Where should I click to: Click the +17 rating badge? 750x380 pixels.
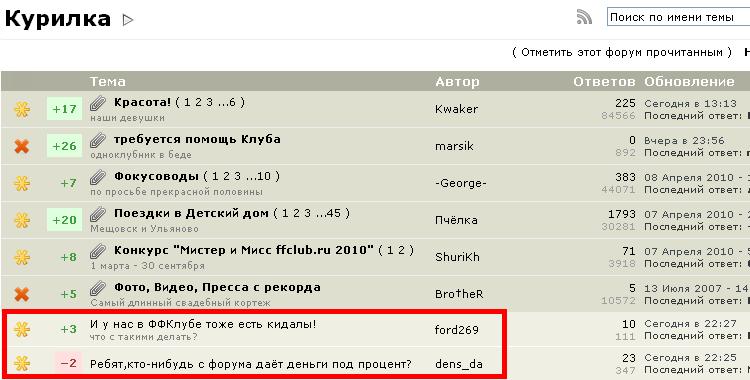point(65,109)
